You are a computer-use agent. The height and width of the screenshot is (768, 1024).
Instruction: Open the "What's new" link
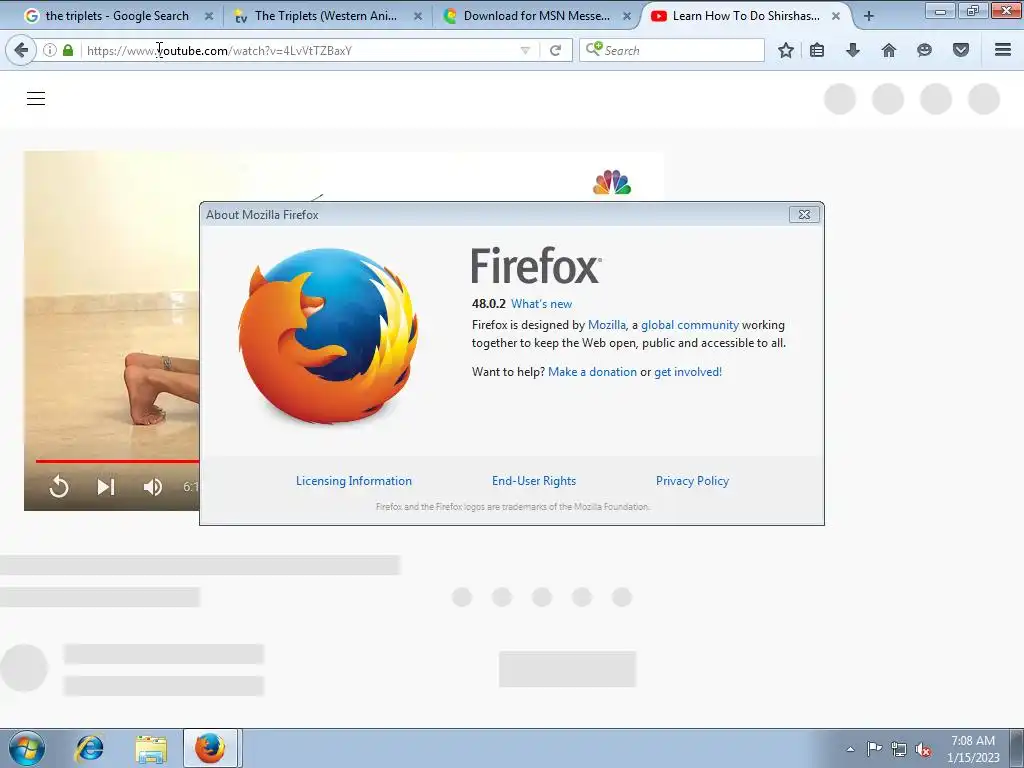541,304
